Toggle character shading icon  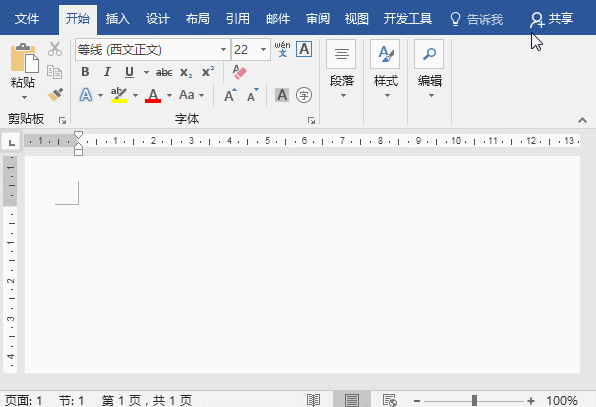point(282,95)
